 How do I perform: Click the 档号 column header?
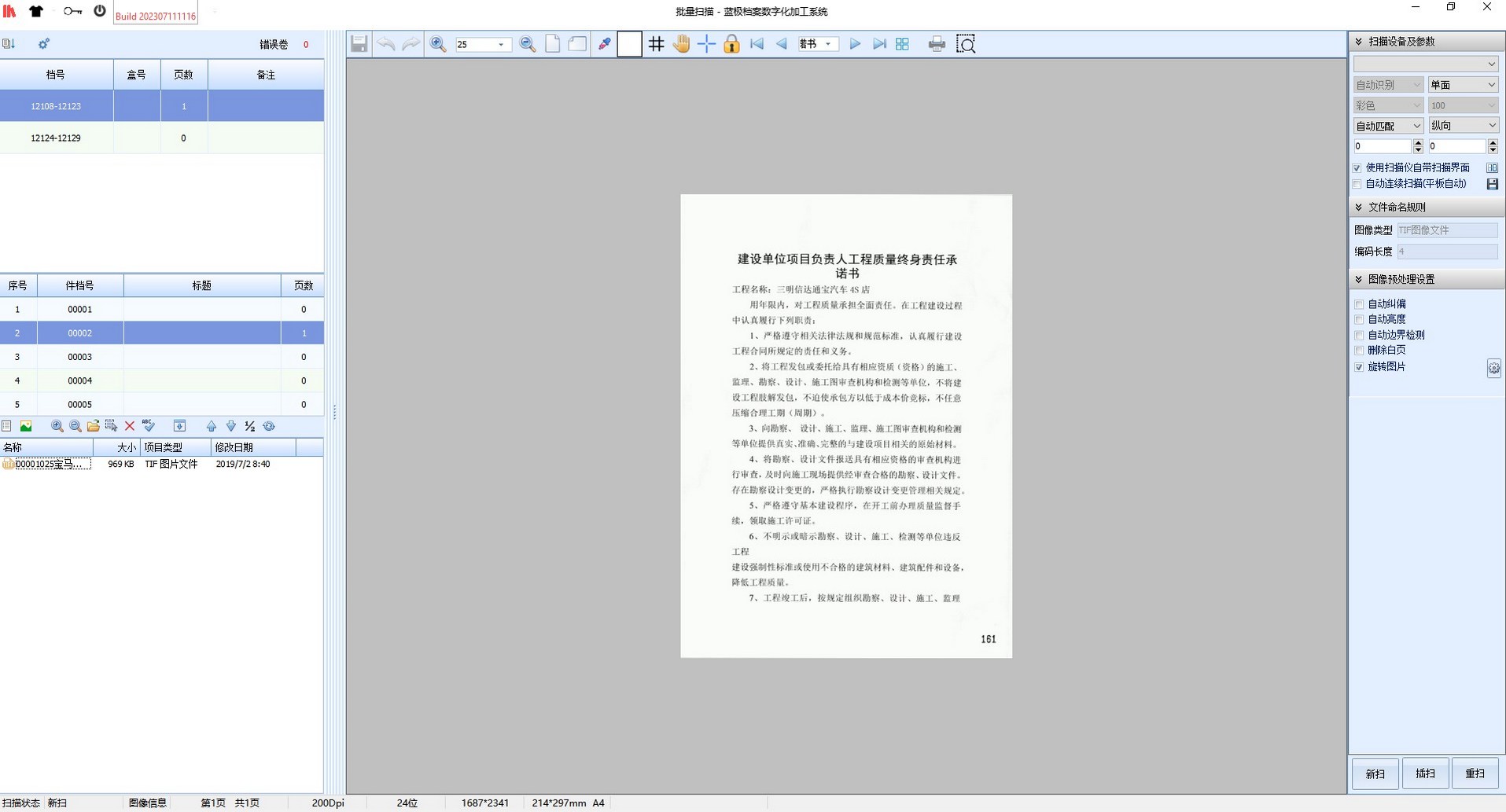coord(56,75)
